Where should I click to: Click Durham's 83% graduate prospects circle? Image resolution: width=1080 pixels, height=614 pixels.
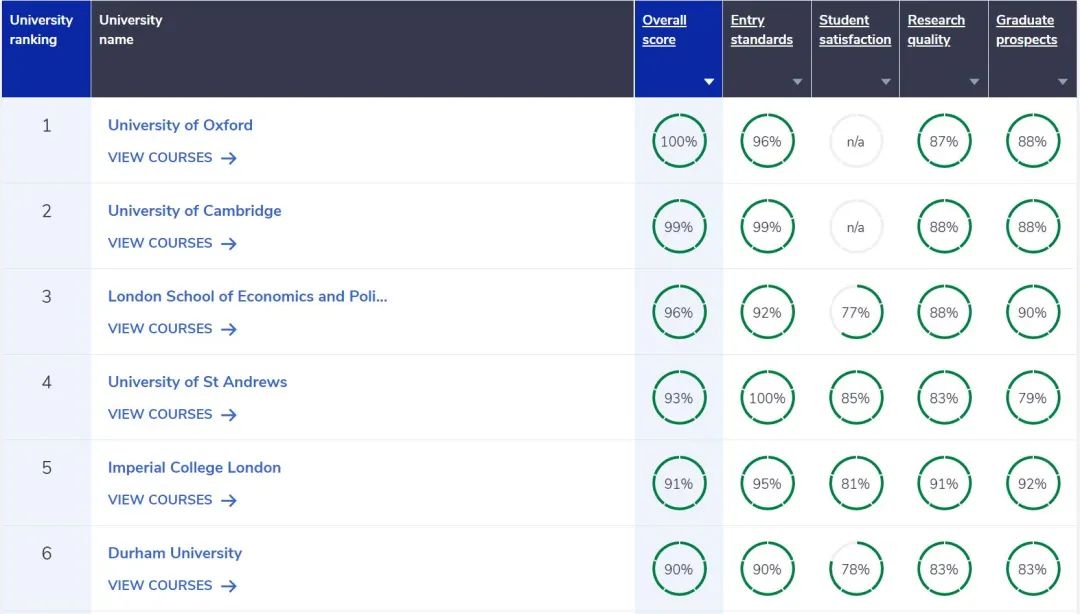click(1032, 569)
